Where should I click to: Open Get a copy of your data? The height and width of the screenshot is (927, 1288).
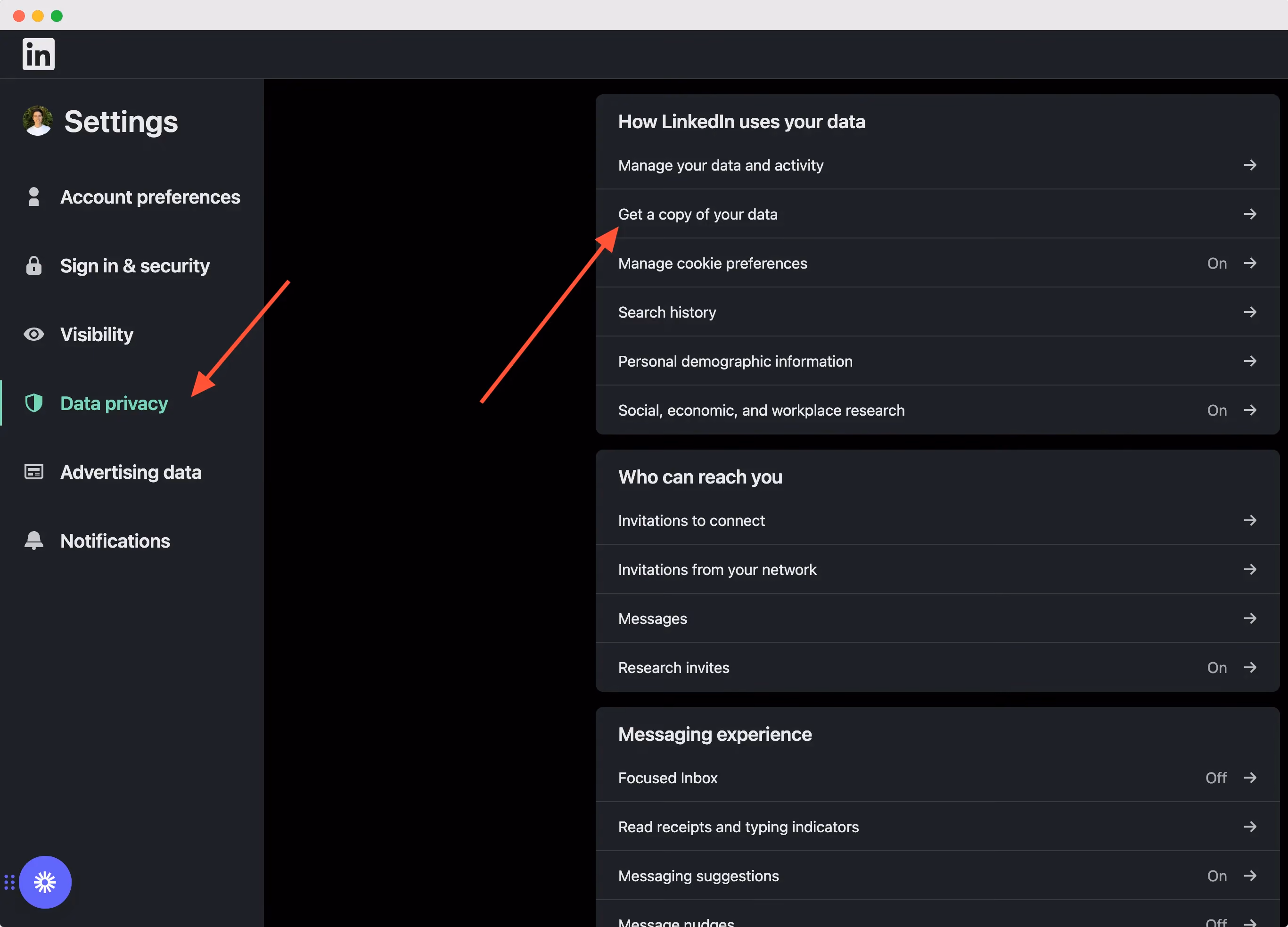[x=937, y=214]
